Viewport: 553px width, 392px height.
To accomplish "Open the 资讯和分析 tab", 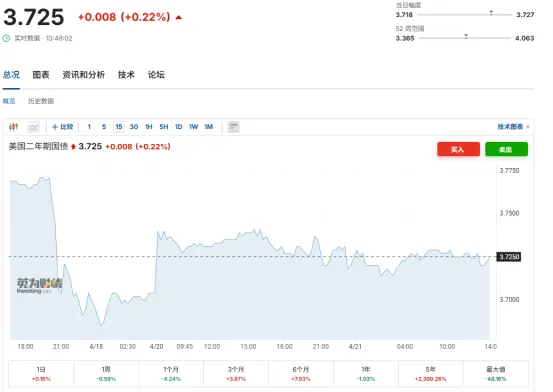I will click(x=84, y=75).
